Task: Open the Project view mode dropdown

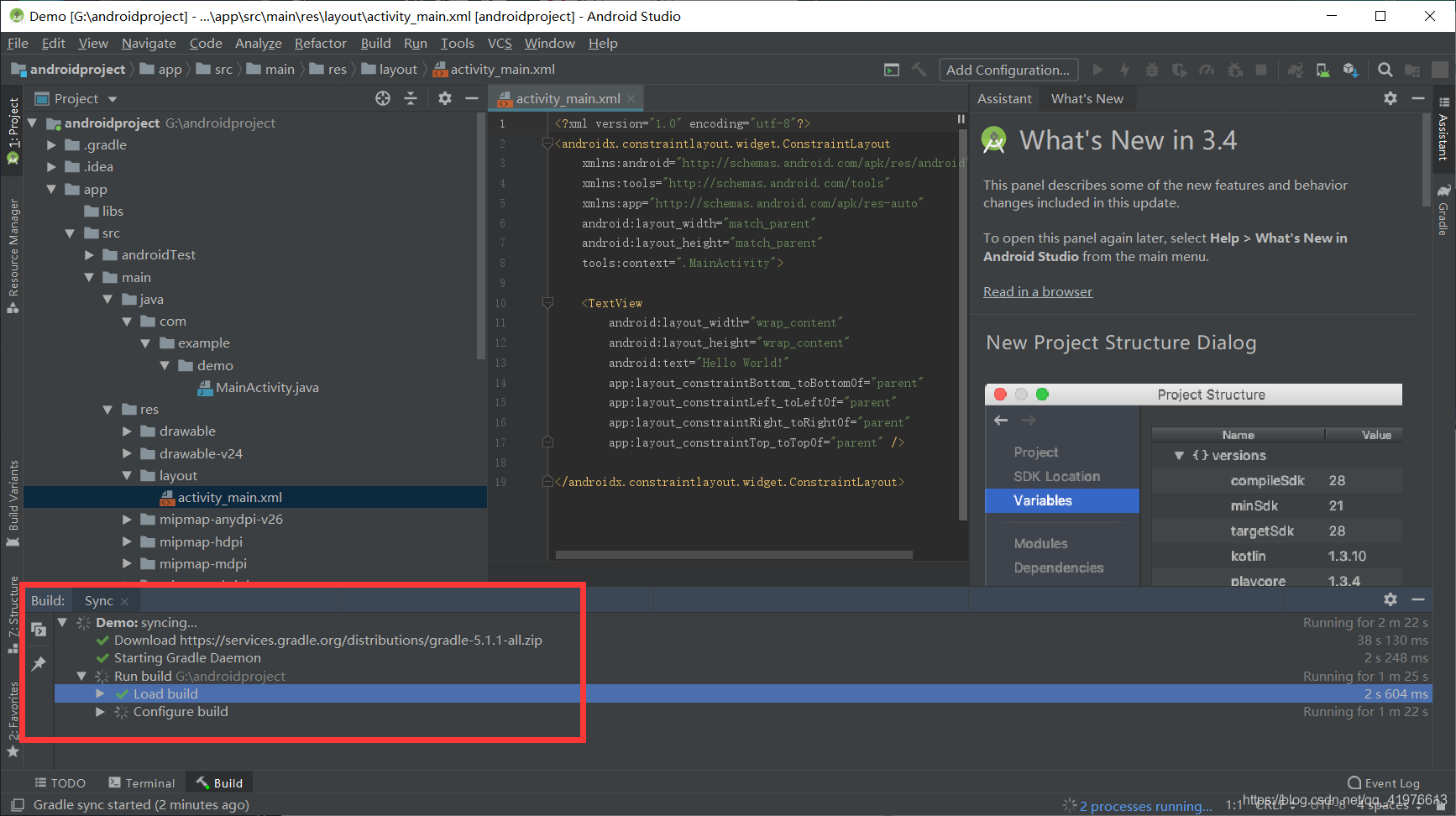Action: tap(113, 98)
